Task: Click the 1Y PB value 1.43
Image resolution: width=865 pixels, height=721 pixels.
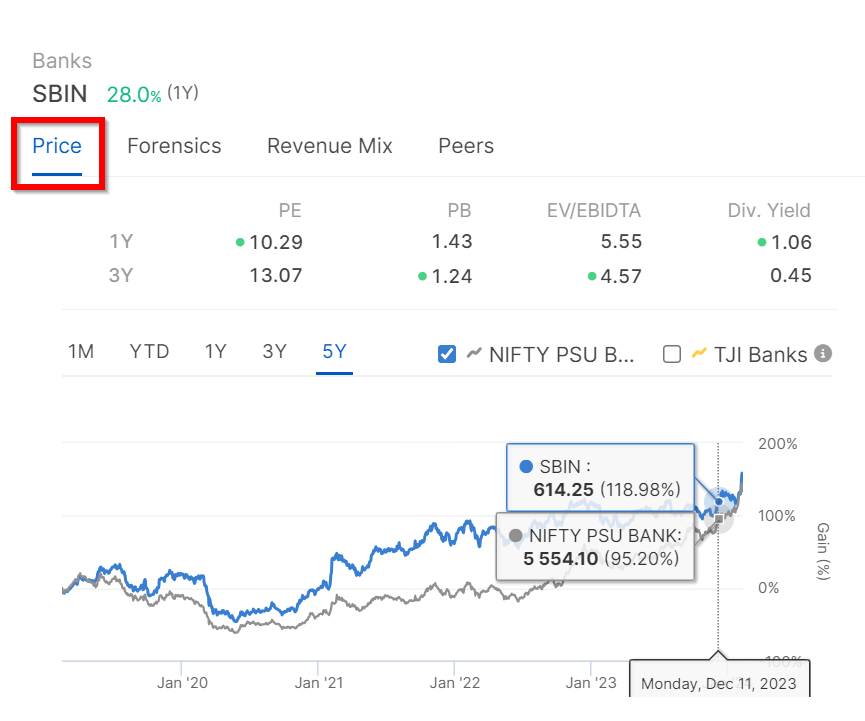Action: click(452, 242)
